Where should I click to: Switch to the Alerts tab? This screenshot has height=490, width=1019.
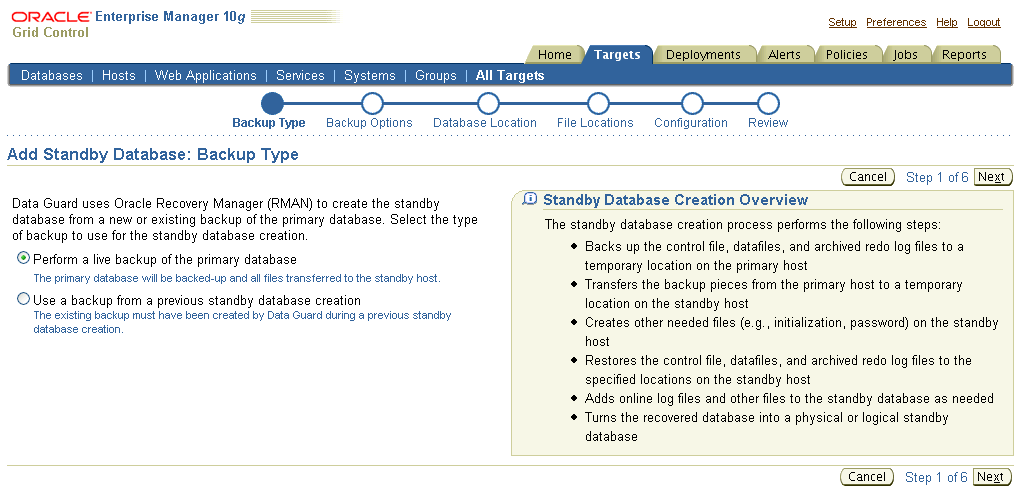point(784,55)
